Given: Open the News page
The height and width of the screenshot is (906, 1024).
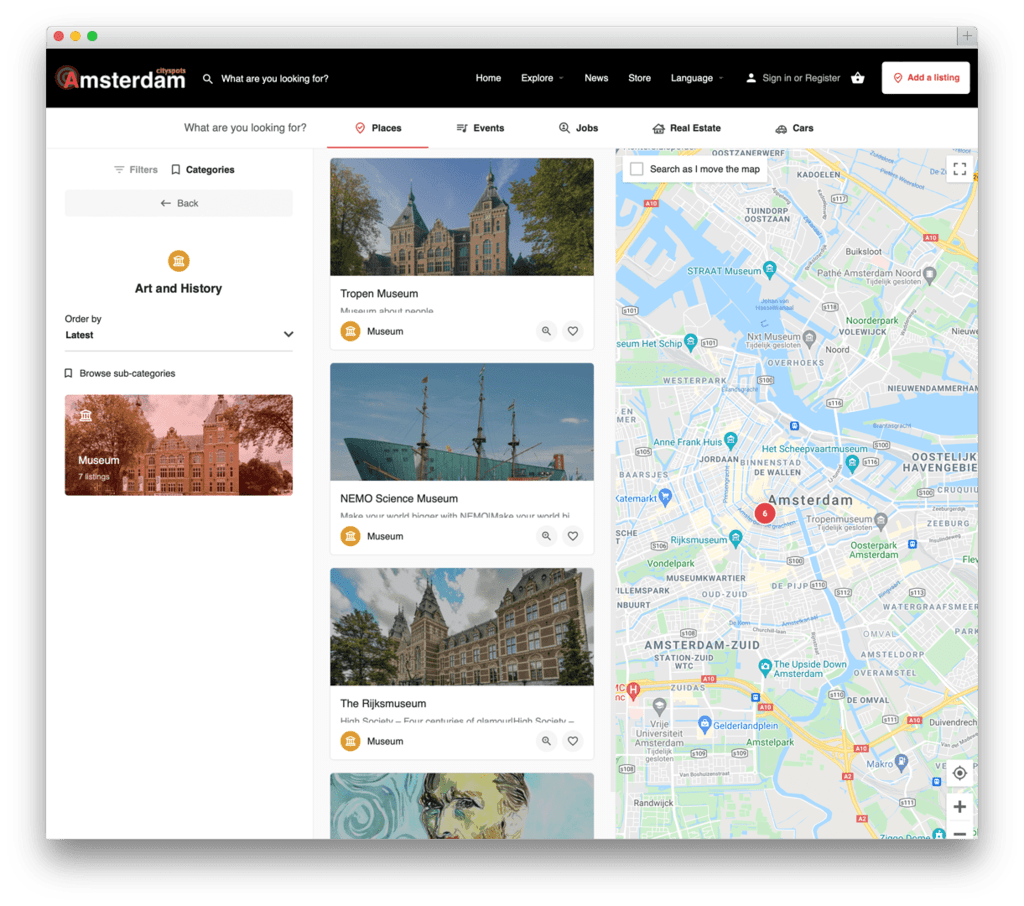Looking at the screenshot, I should point(596,78).
